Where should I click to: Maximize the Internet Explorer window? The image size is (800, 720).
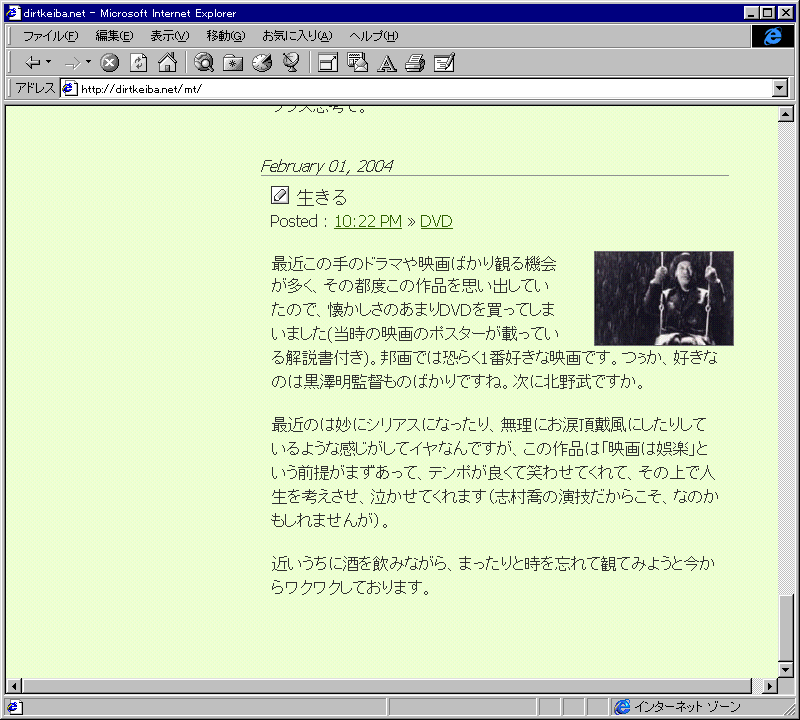click(x=767, y=13)
